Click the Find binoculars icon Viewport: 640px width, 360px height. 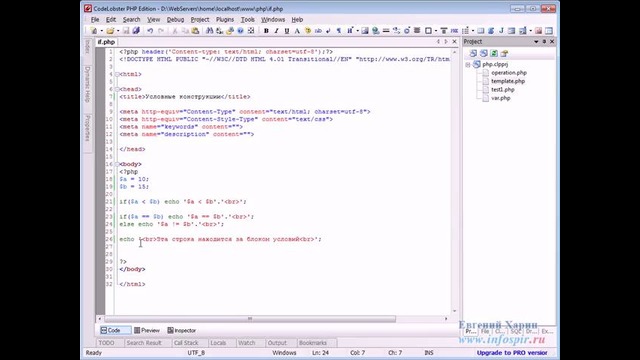click(x=209, y=31)
